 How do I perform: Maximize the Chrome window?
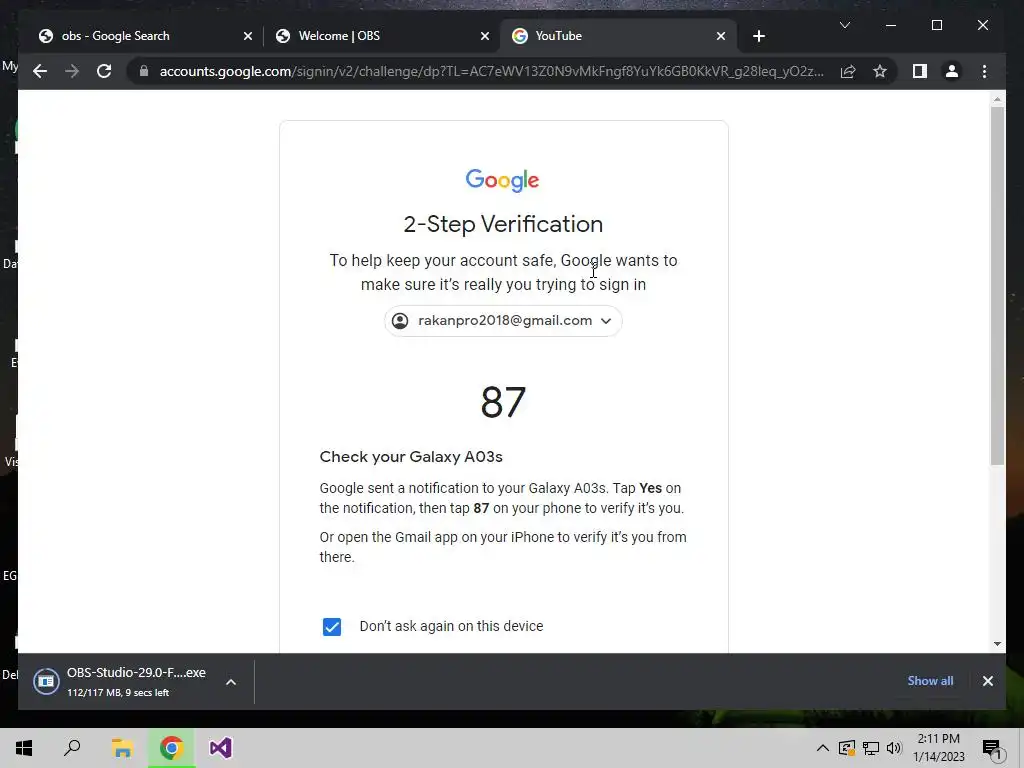[x=936, y=25]
